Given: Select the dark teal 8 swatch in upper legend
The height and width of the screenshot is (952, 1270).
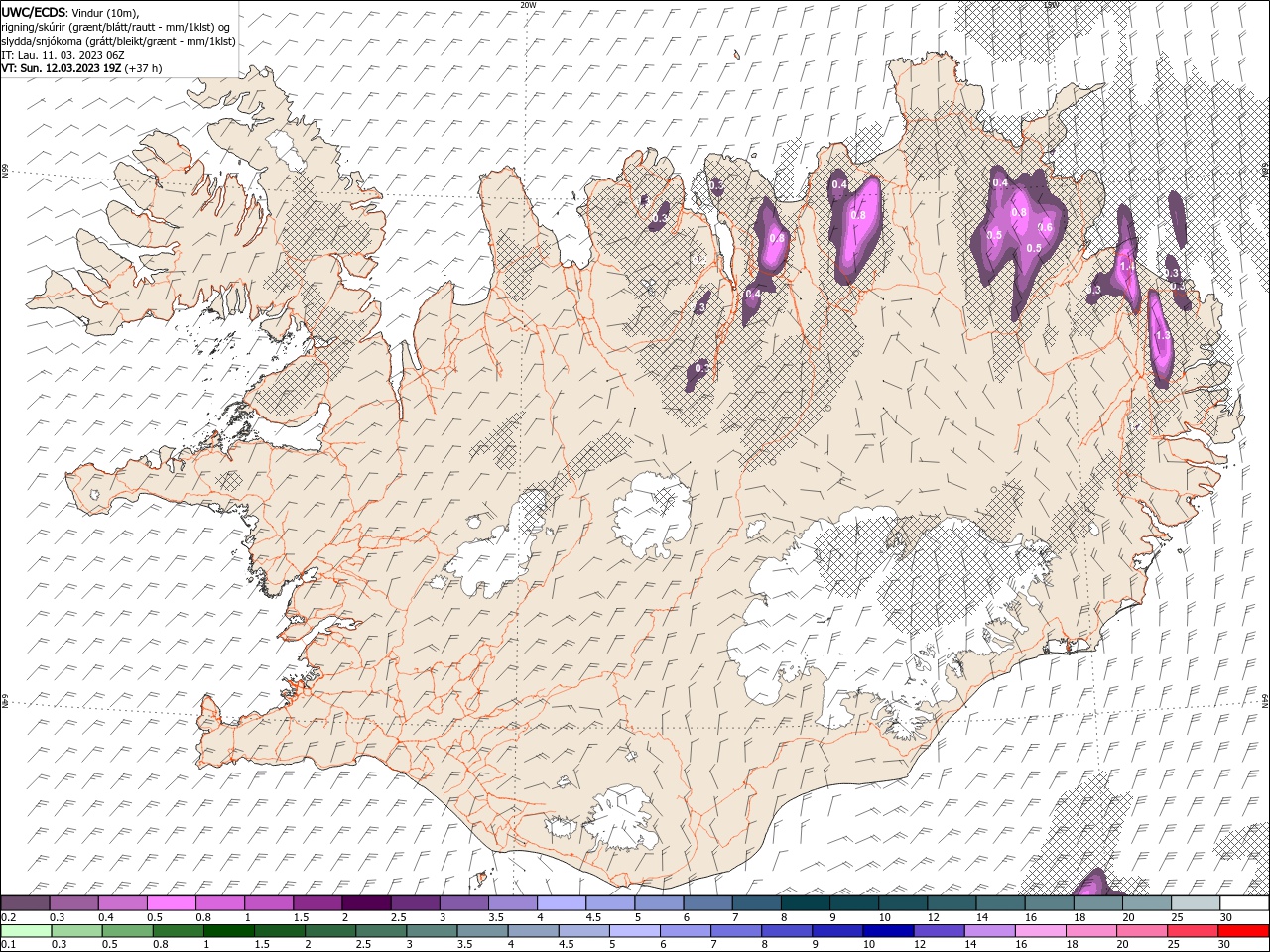Looking at the screenshot, I should coord(805,903).
